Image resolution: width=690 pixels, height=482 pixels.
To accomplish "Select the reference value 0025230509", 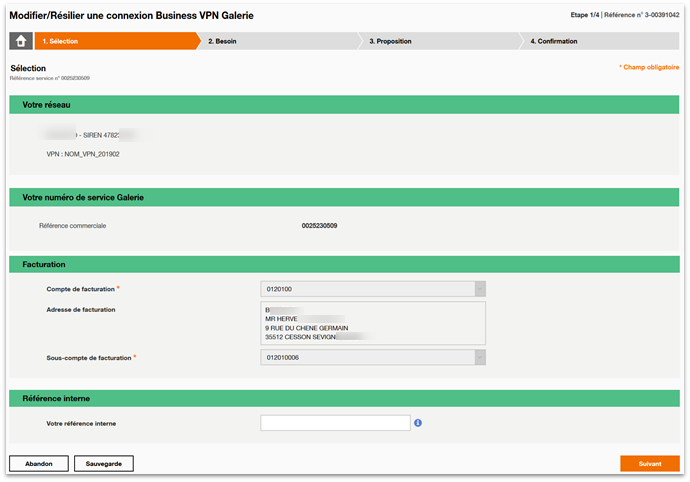I will 319,225.
